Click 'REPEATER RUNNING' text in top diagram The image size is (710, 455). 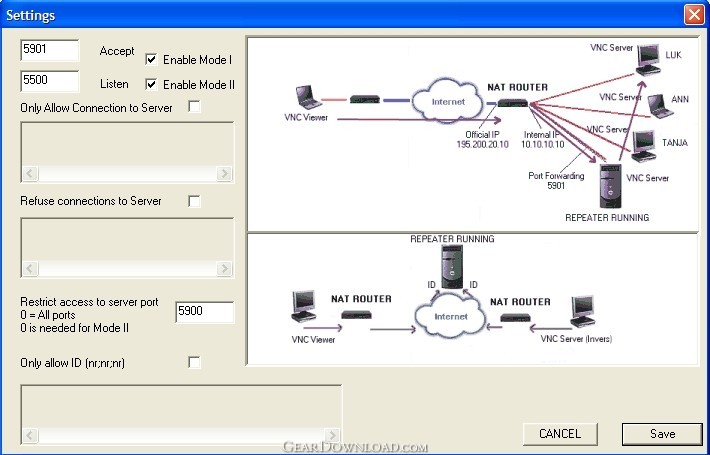pyautogui.click(x=607, y=218)
